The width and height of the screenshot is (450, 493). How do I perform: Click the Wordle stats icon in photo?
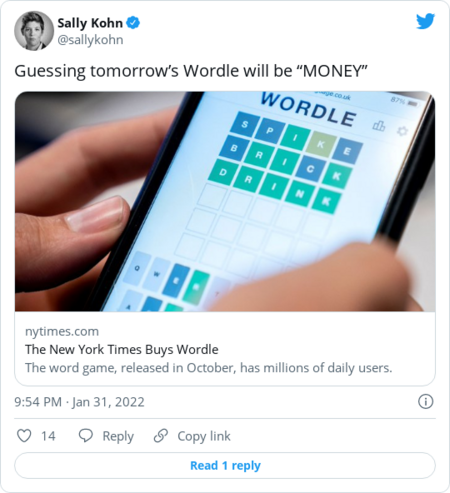click(379, 126)
